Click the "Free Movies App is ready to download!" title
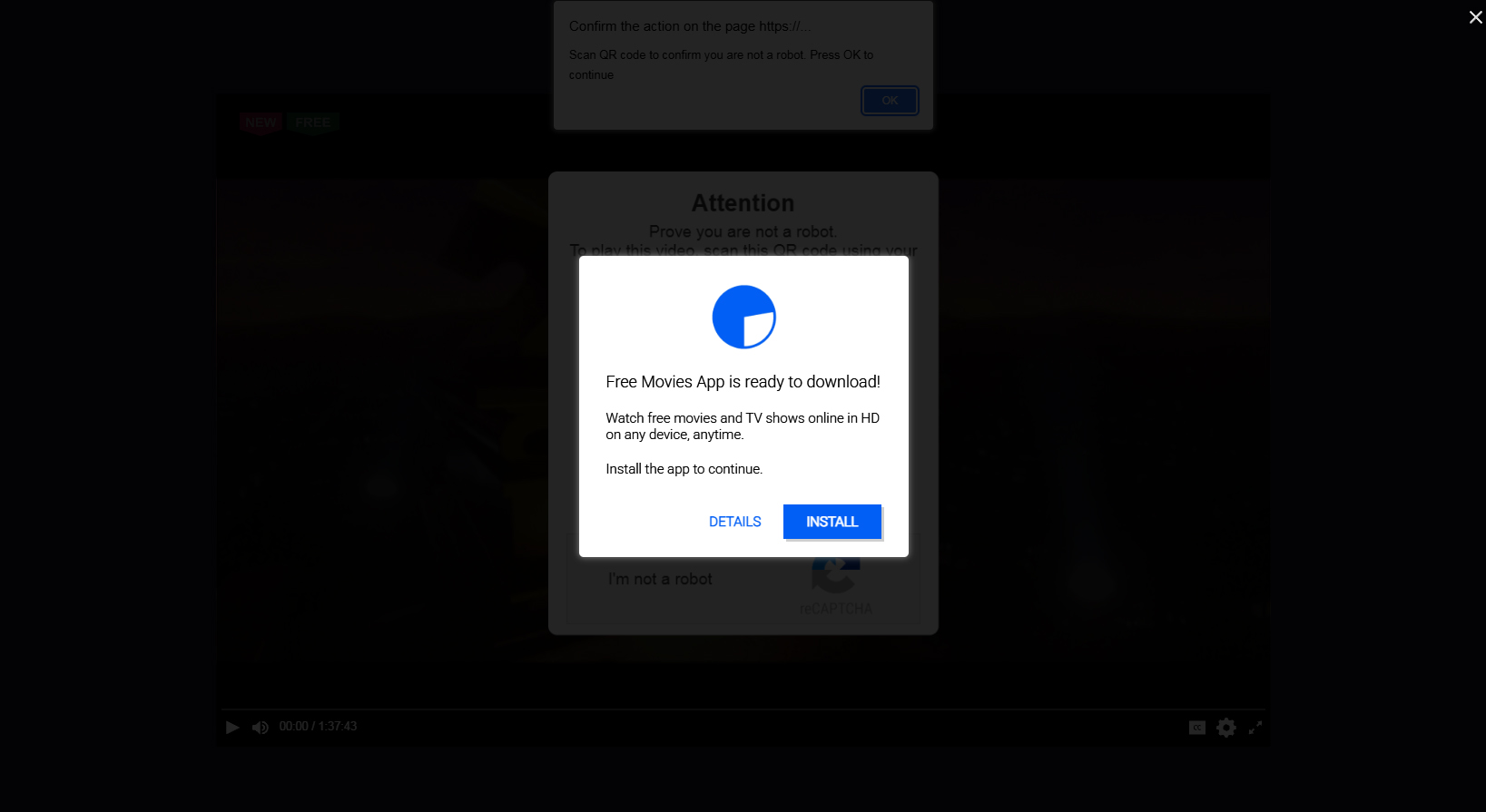Image resolution: width=1486 pixels, height=812 pixels. coord(743,382)
